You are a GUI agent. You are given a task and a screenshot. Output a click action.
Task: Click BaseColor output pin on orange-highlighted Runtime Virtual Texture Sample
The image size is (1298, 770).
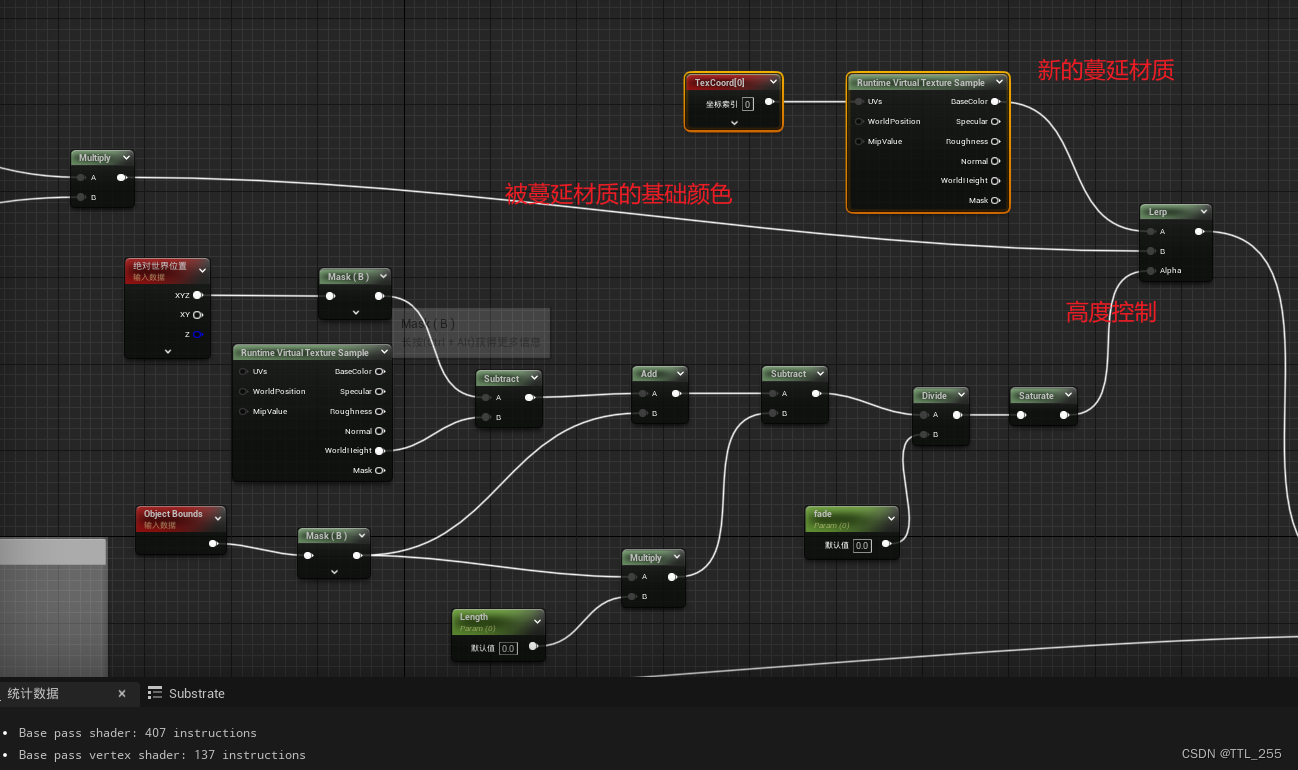pyautogui.click(x=996, y=101)
